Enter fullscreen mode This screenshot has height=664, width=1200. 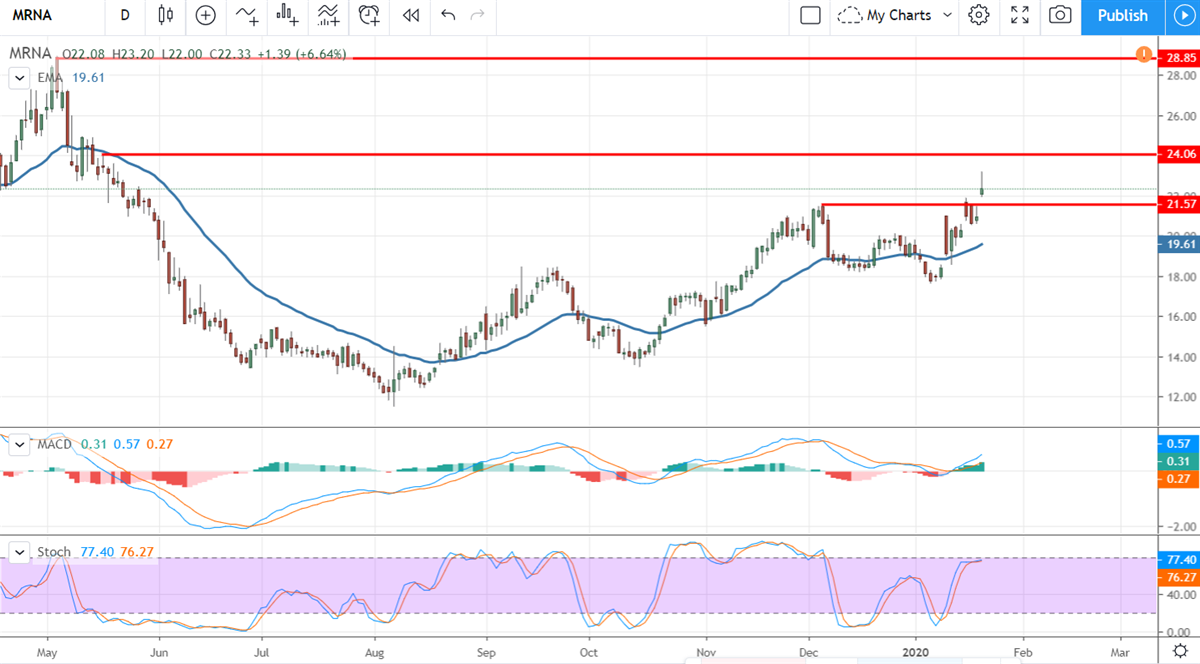click(1020, 15)
